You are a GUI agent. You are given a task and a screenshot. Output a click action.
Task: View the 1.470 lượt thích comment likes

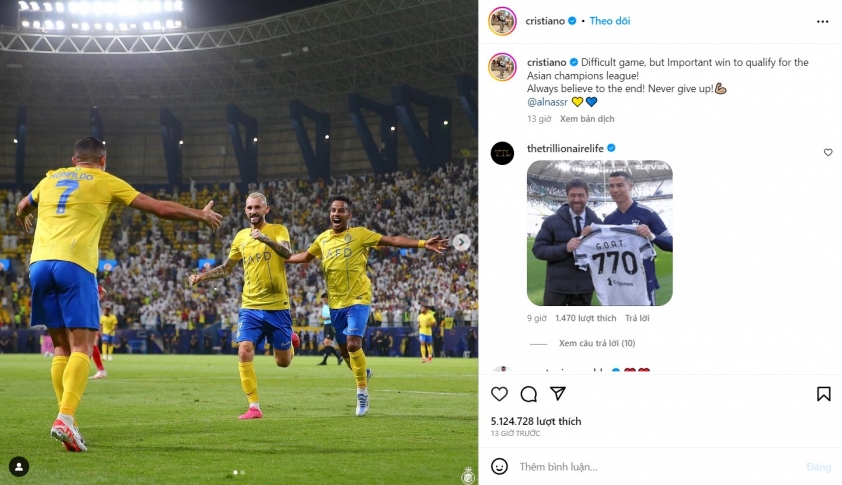[x=585, y=318]
